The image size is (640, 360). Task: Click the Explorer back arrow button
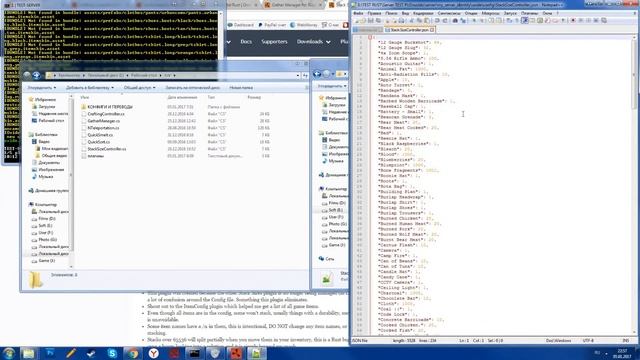click(x=27, y=75)
